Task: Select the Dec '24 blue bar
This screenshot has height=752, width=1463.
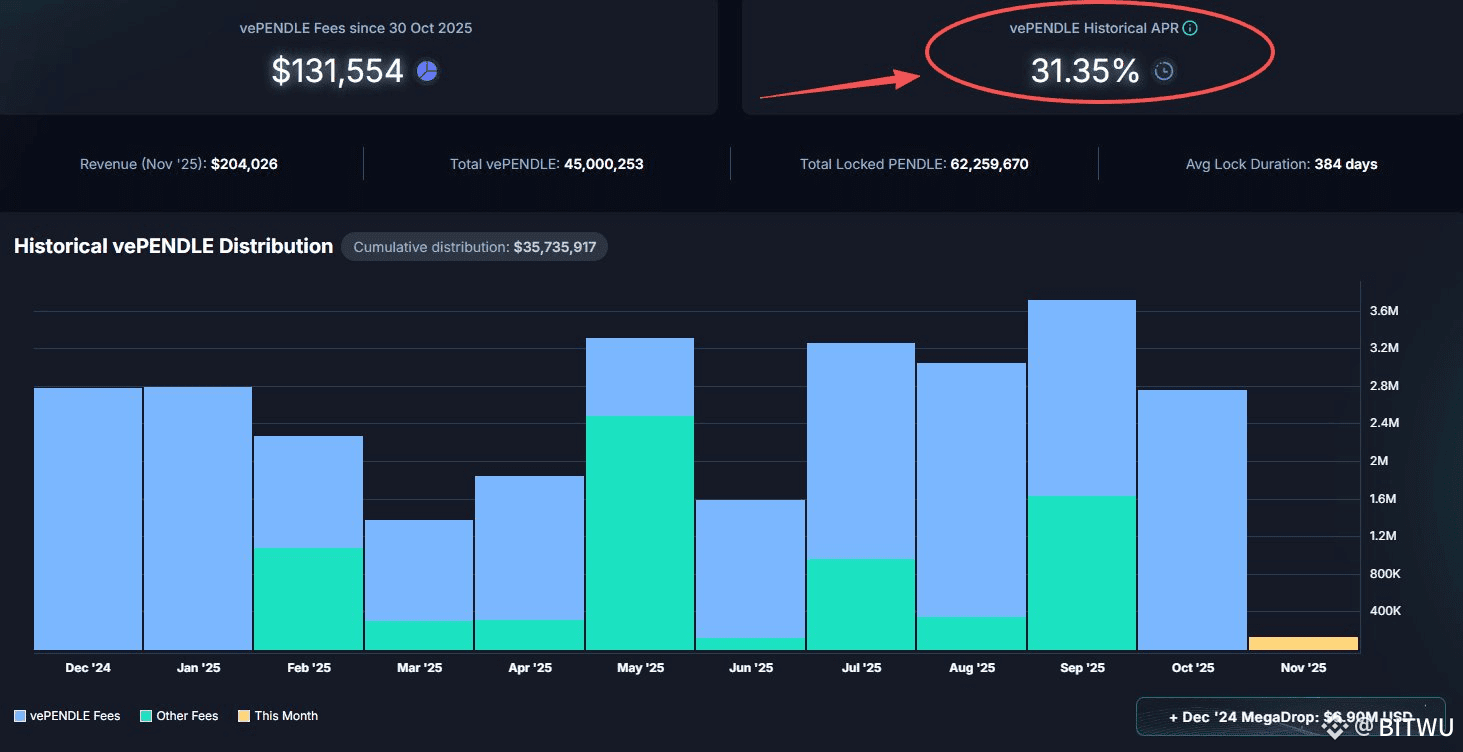Action: coord(88,518)
